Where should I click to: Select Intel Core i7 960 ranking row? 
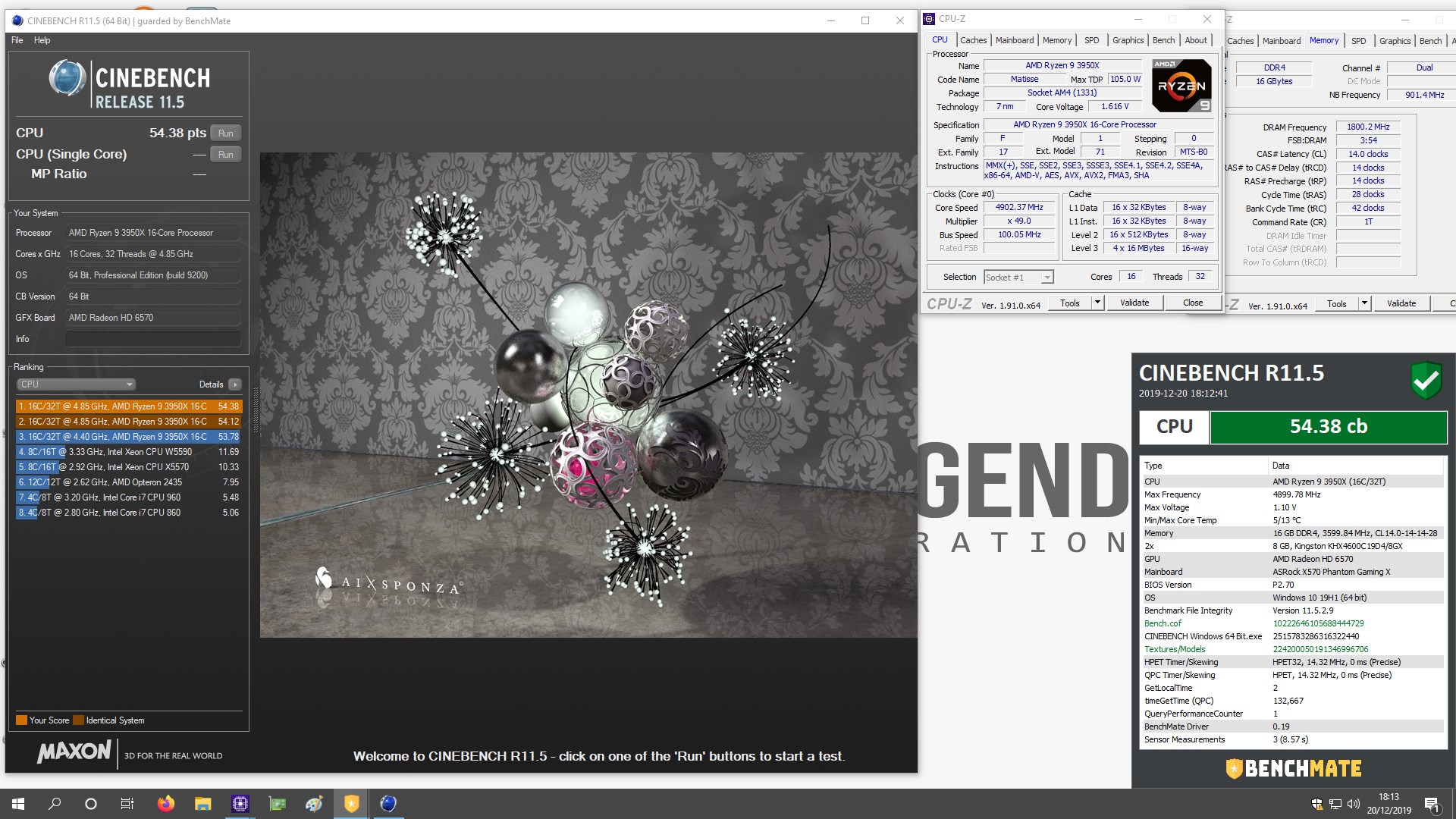click(x=128, y=497)
